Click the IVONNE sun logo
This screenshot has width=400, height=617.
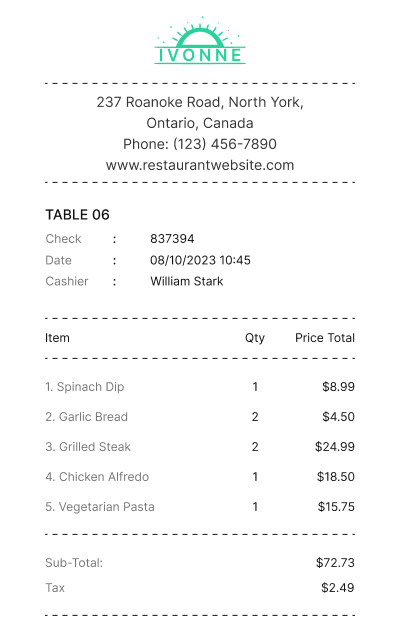[200, 40]
